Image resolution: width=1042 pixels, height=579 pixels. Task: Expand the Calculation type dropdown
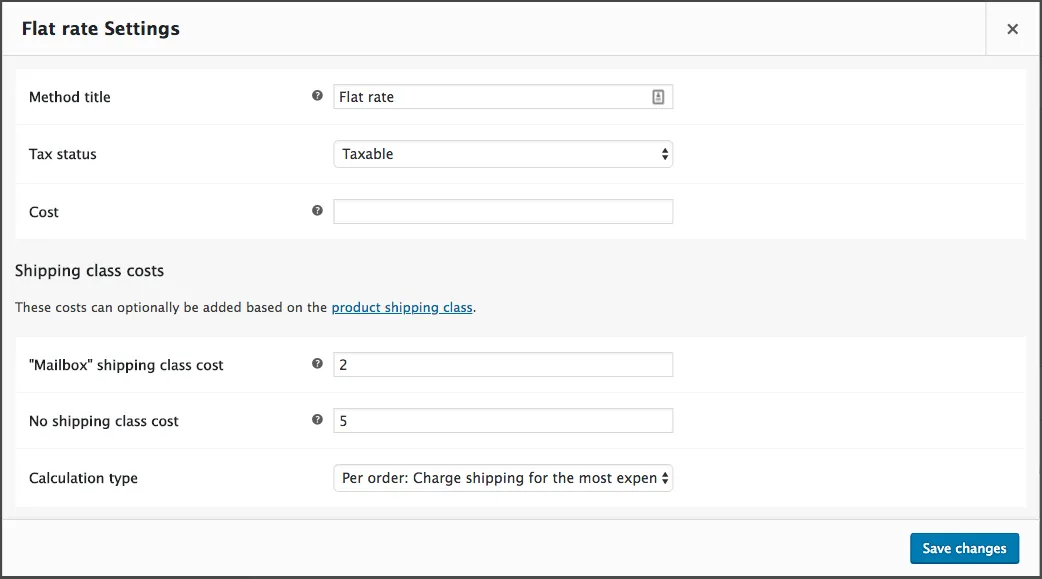(502, 478)
